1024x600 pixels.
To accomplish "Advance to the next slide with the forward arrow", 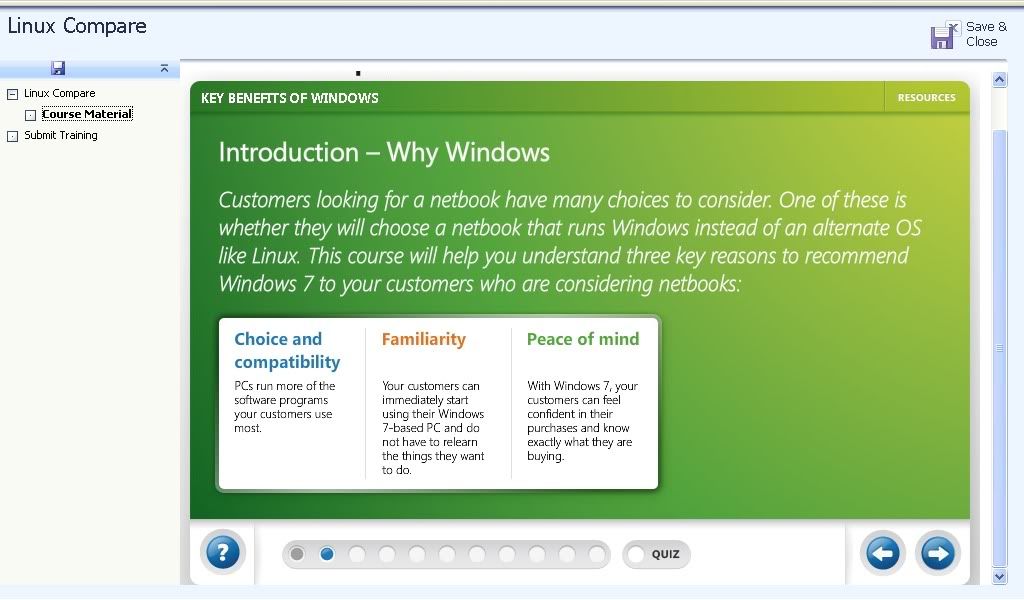I will coord(937,553).
